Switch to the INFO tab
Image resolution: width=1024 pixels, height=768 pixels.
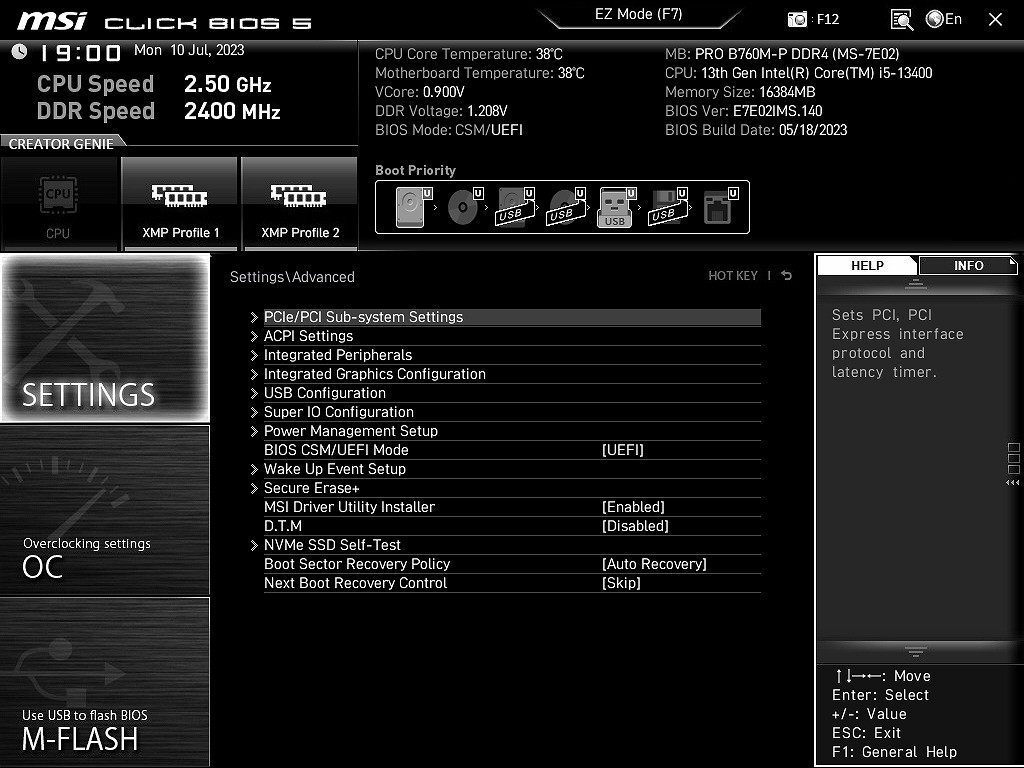[x=968, y=265]
